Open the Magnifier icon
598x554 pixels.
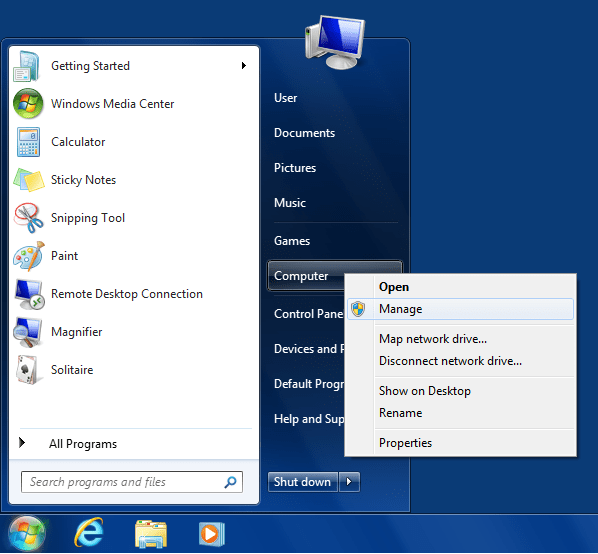[27, 332]
